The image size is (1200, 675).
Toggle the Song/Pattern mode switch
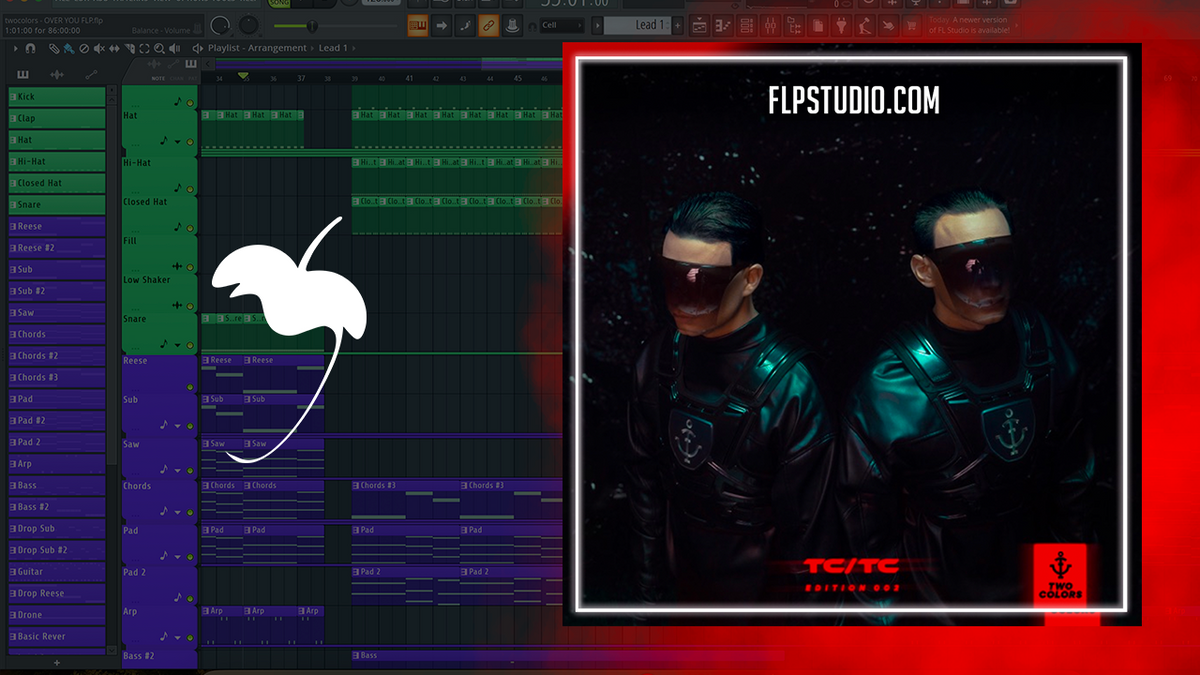pyautogui.click(x=280, y=5)
